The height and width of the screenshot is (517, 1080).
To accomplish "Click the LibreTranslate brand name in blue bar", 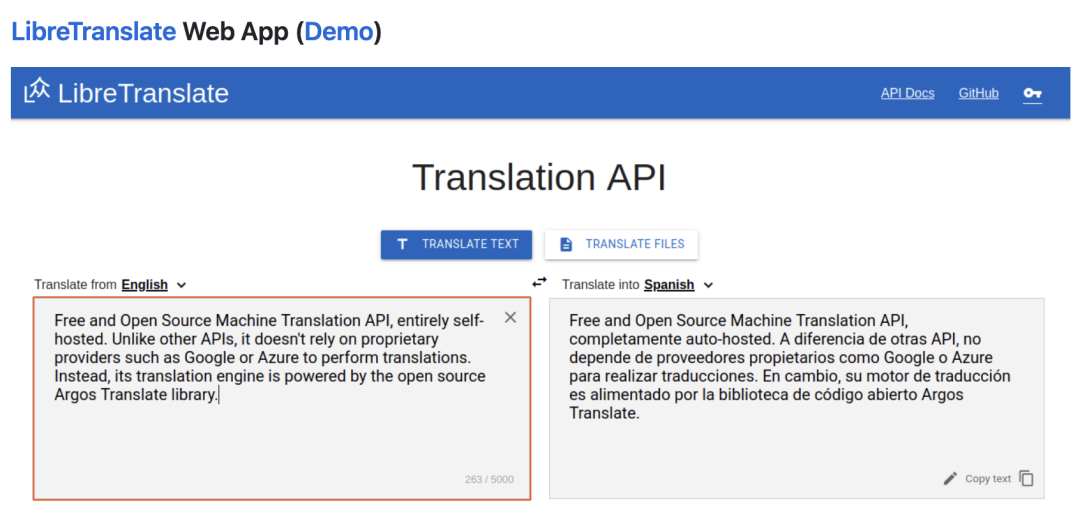I will [143, 93].
